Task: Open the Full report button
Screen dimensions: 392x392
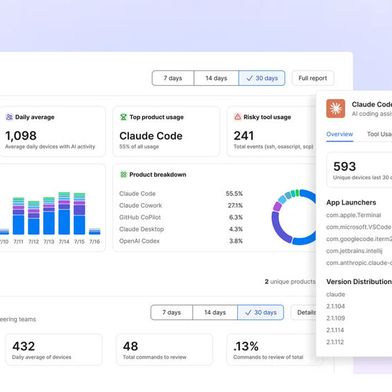Action: point(313,78)
